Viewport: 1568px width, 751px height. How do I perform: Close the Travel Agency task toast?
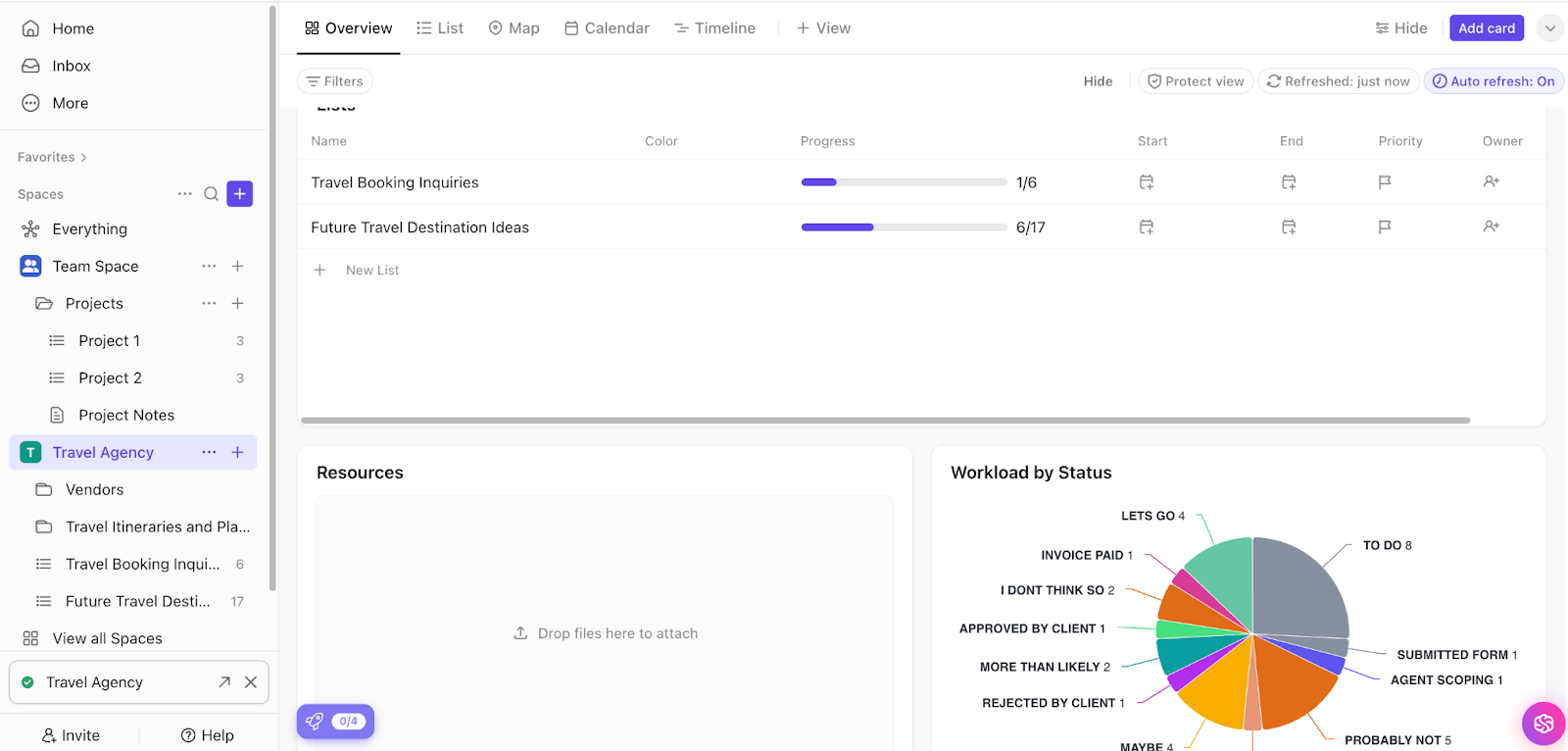click(x=251, y=682)
